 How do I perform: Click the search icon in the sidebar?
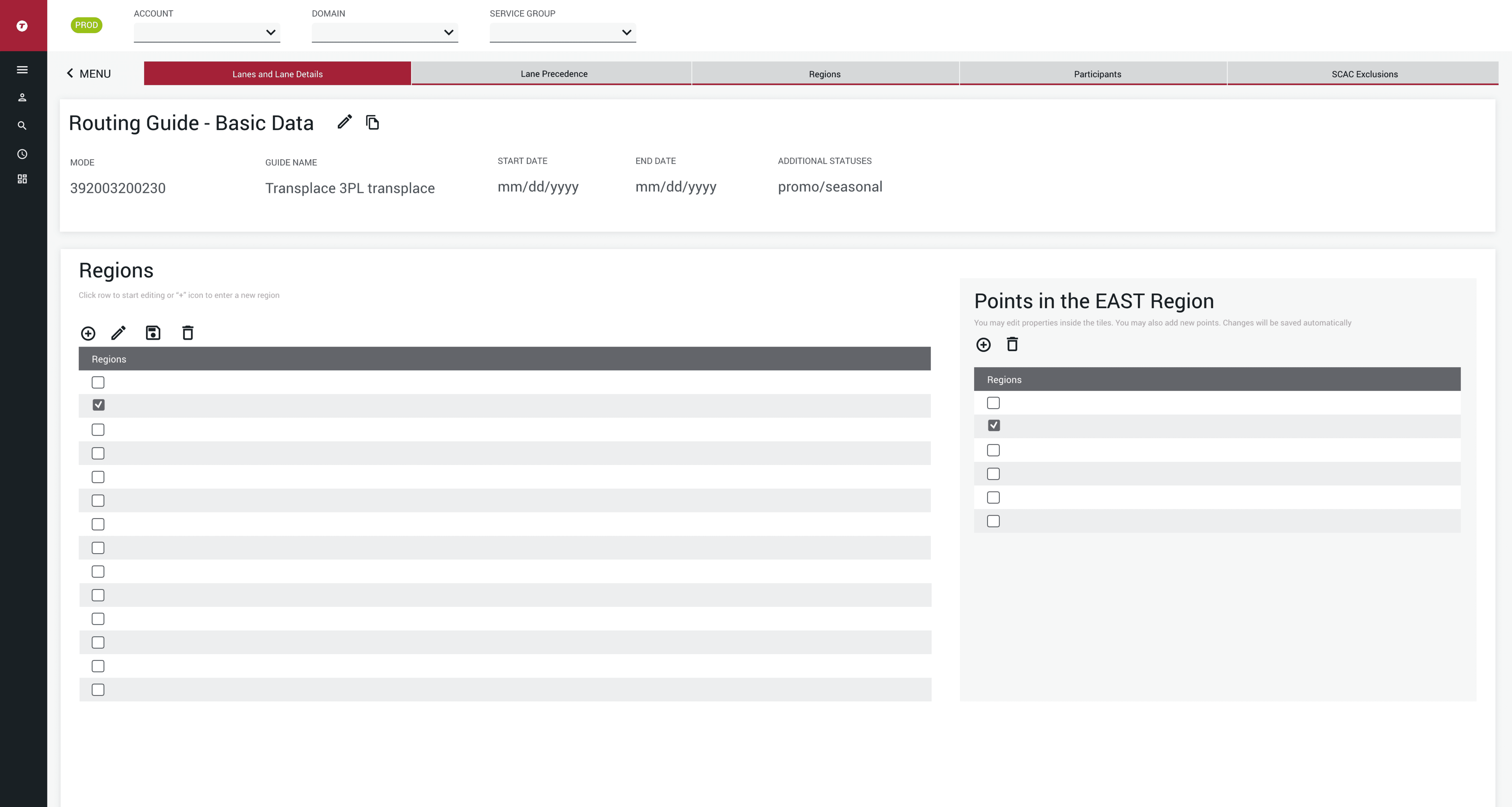click(22, 126)
